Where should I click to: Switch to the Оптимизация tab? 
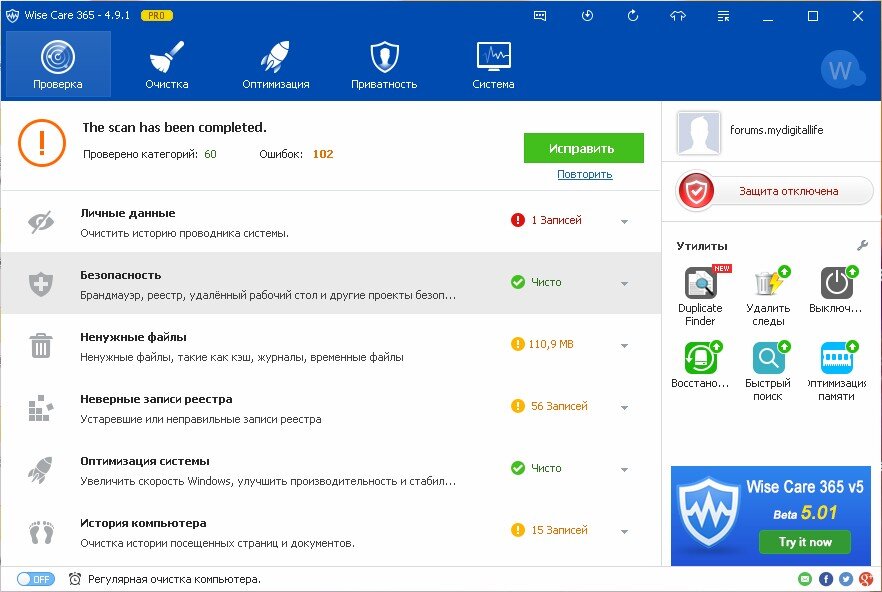point(276,64)
